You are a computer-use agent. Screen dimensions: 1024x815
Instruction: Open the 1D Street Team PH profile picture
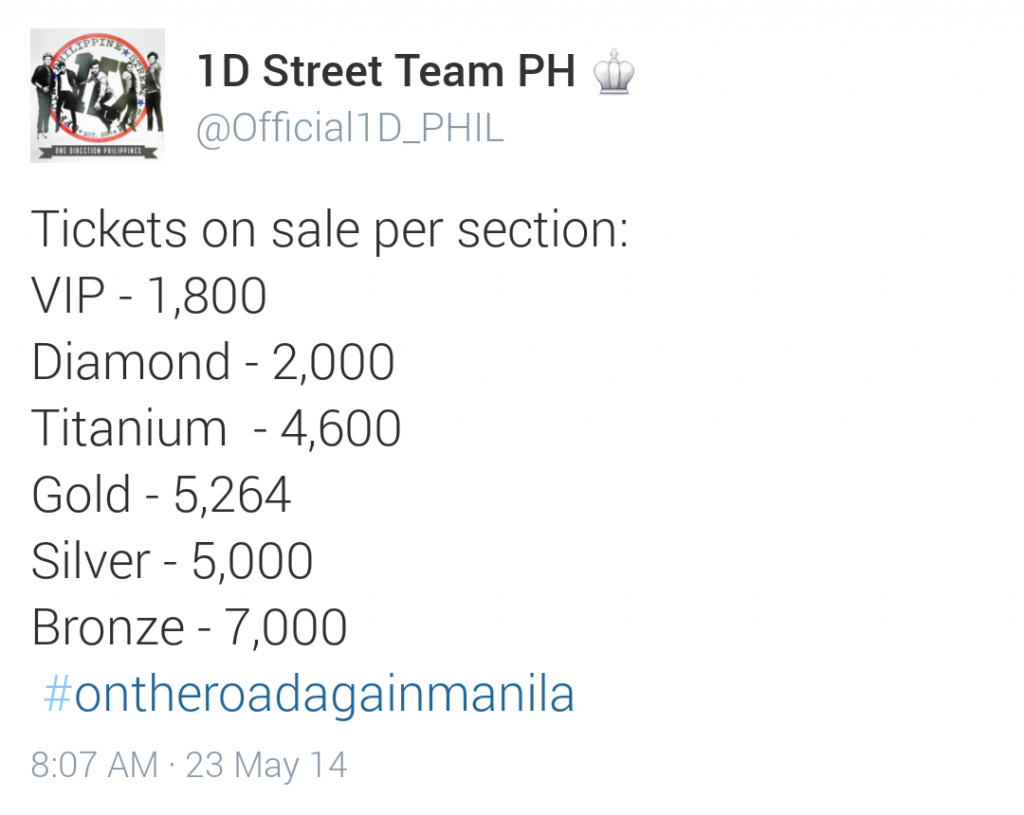coord(97,95)
